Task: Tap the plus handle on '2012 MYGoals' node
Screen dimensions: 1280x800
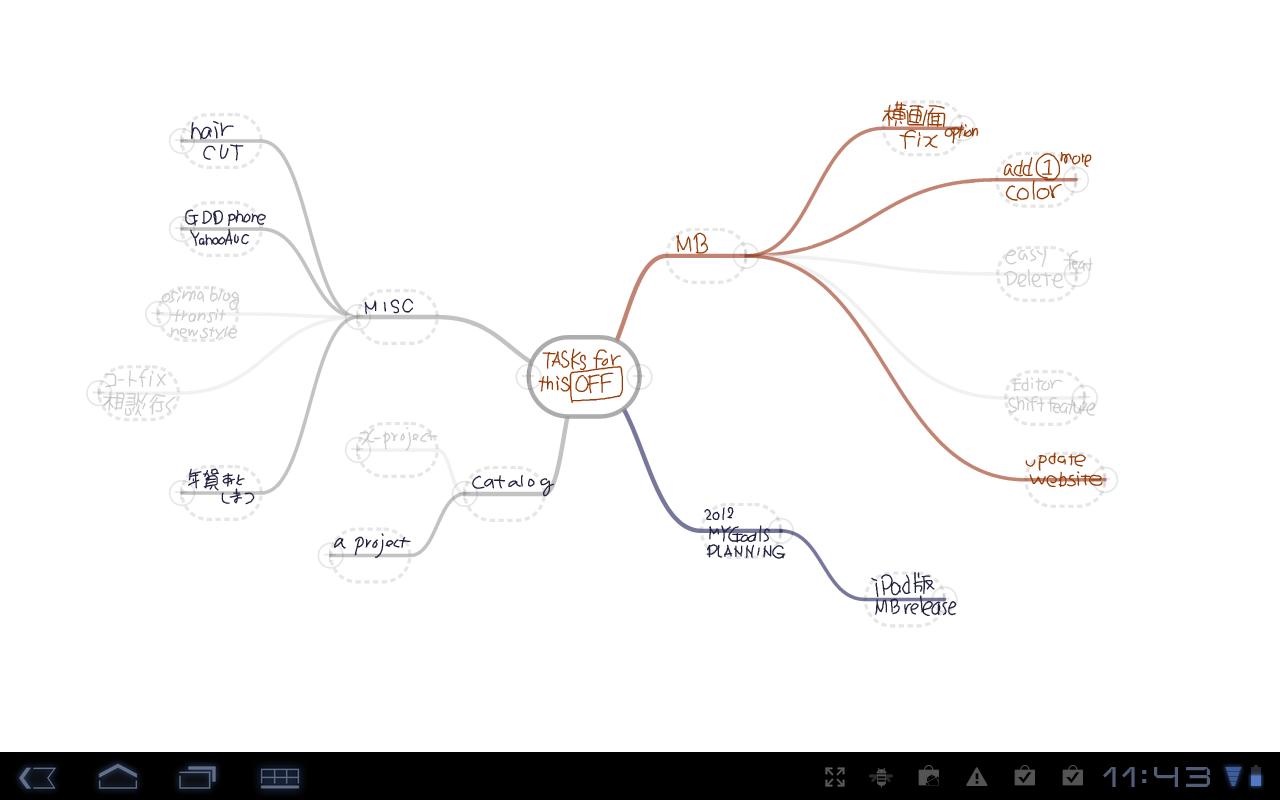Action: (783, 532)
